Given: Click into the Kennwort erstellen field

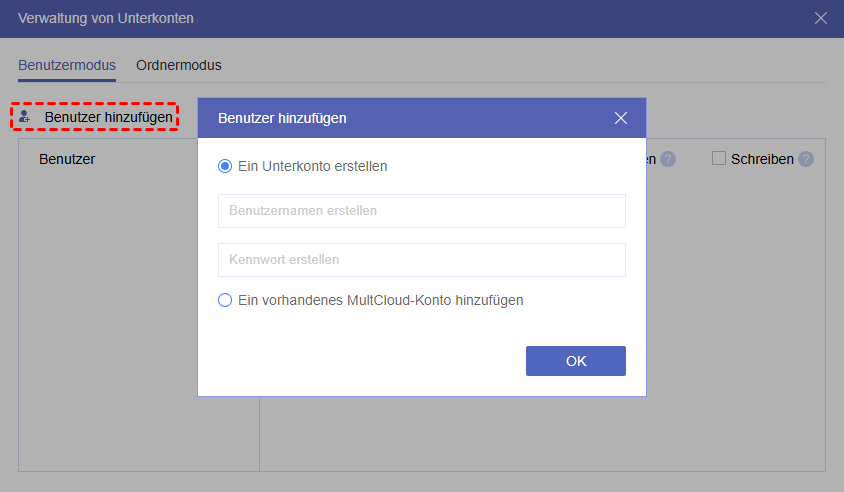Looking at the screenshot, I should 421,260.
